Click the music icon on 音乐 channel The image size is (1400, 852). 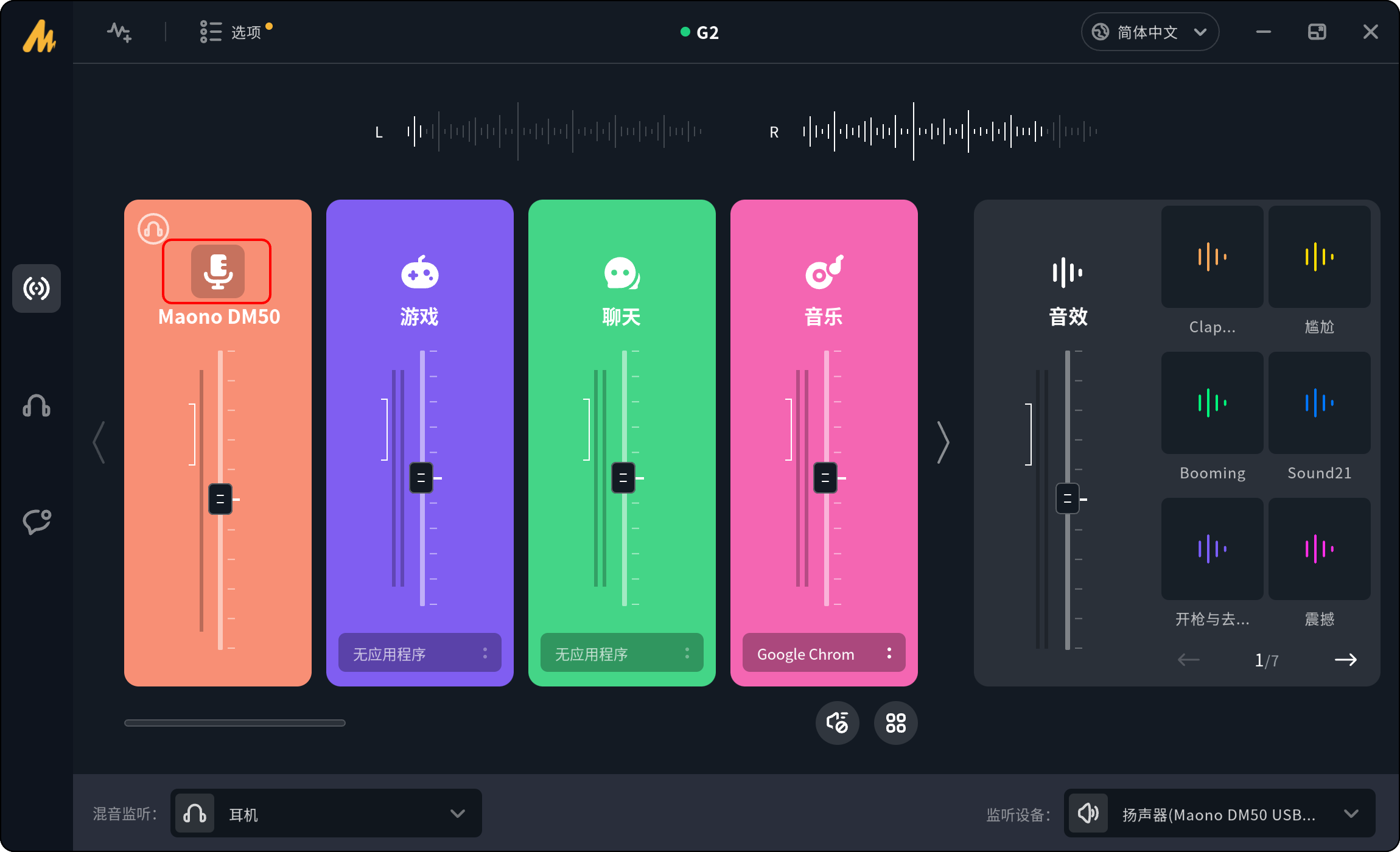(x=824, y=272)
